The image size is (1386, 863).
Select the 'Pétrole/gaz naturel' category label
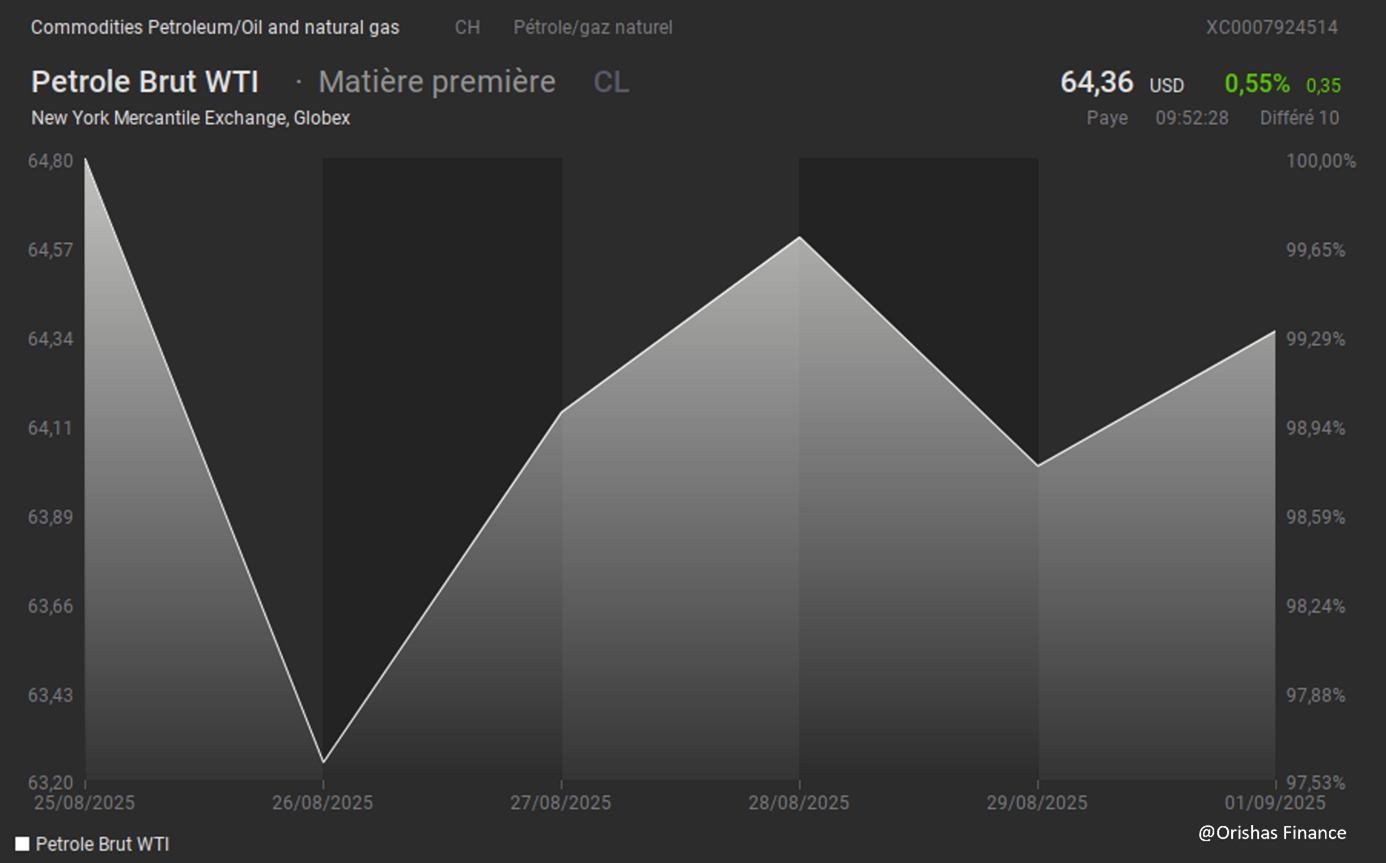click(x=592, y=27)
